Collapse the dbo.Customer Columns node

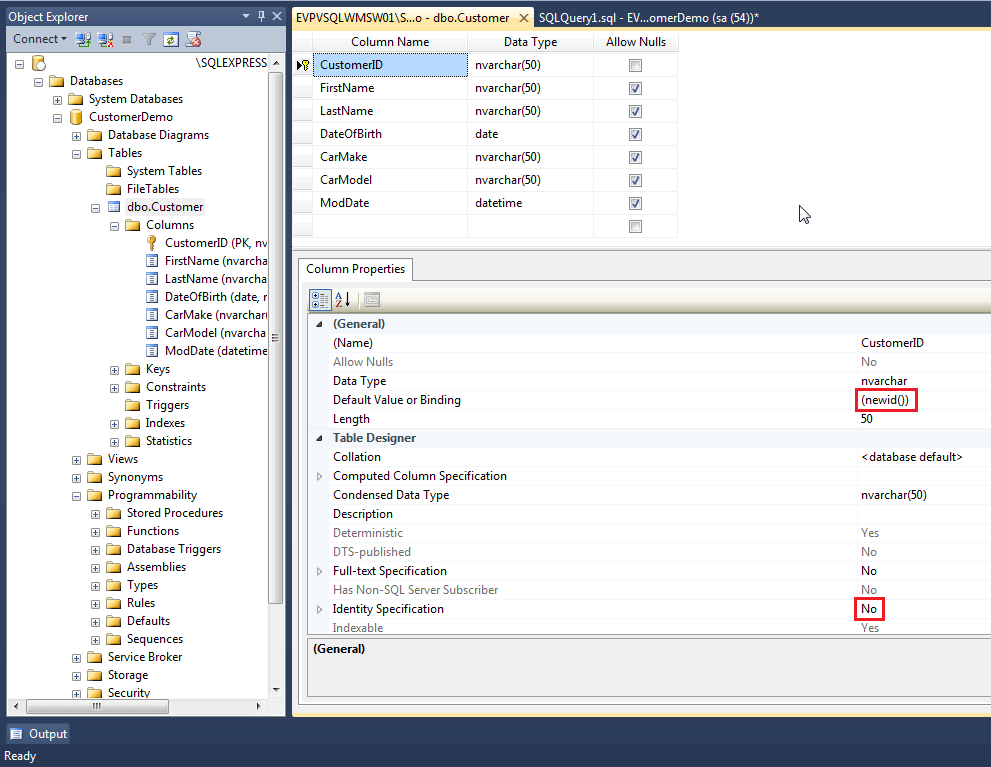(x=114, y=225)
